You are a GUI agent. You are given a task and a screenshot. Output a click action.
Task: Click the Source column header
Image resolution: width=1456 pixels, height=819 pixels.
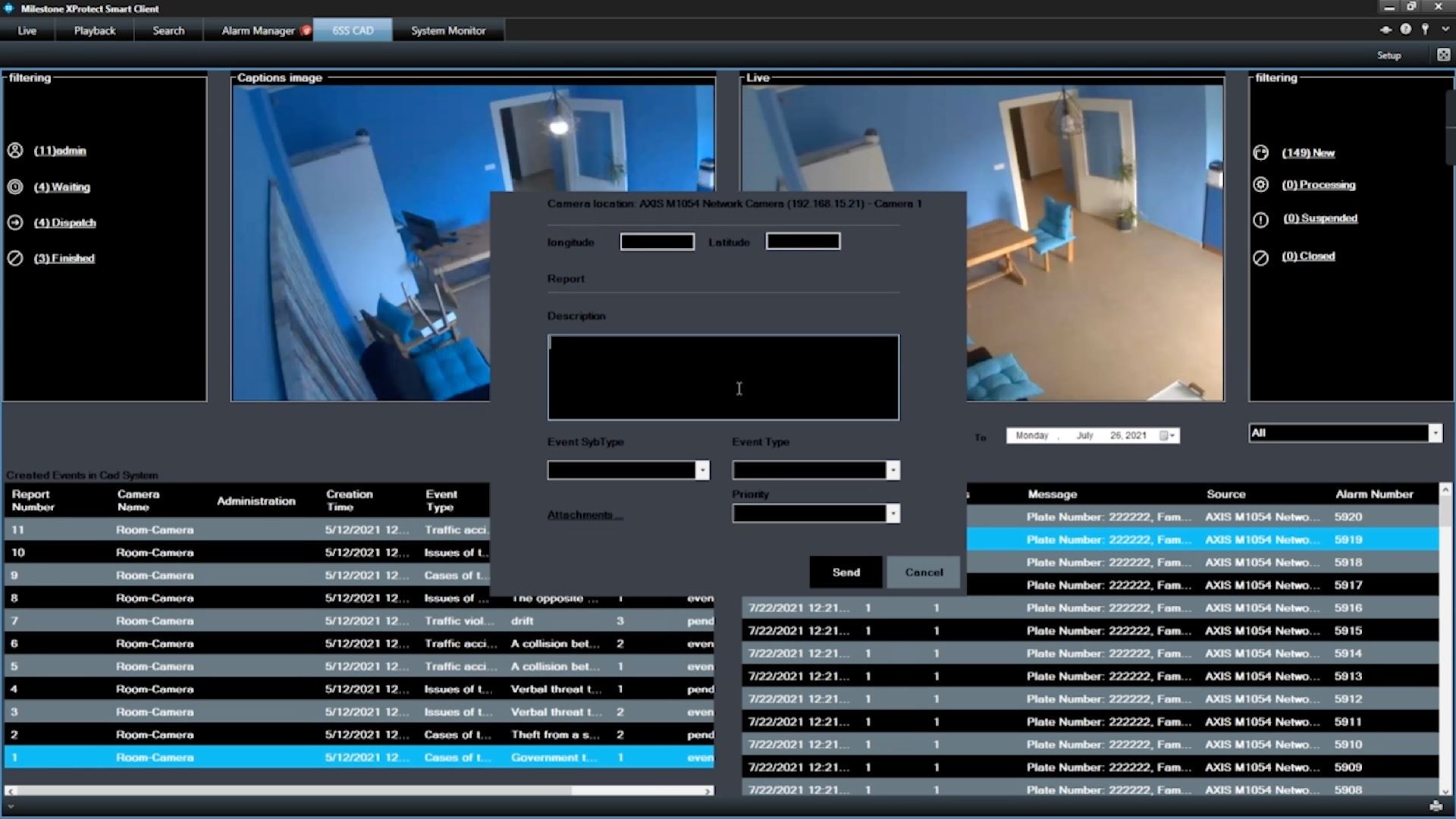pyautogui.click(x=1225, y=494)
